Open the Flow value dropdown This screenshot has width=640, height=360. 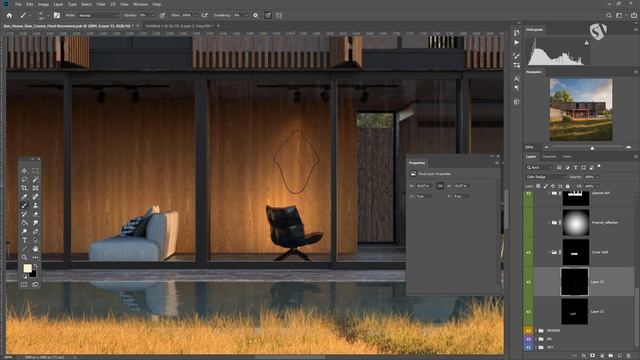click(195, 15)
